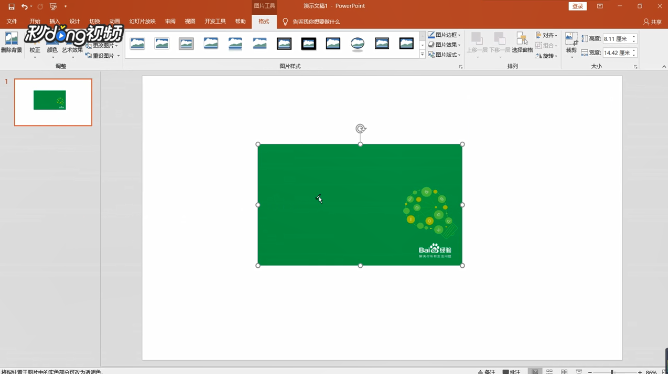
Task: Click 重设图片 (Reset Picture) button
Action: click(x=102, y=56)
